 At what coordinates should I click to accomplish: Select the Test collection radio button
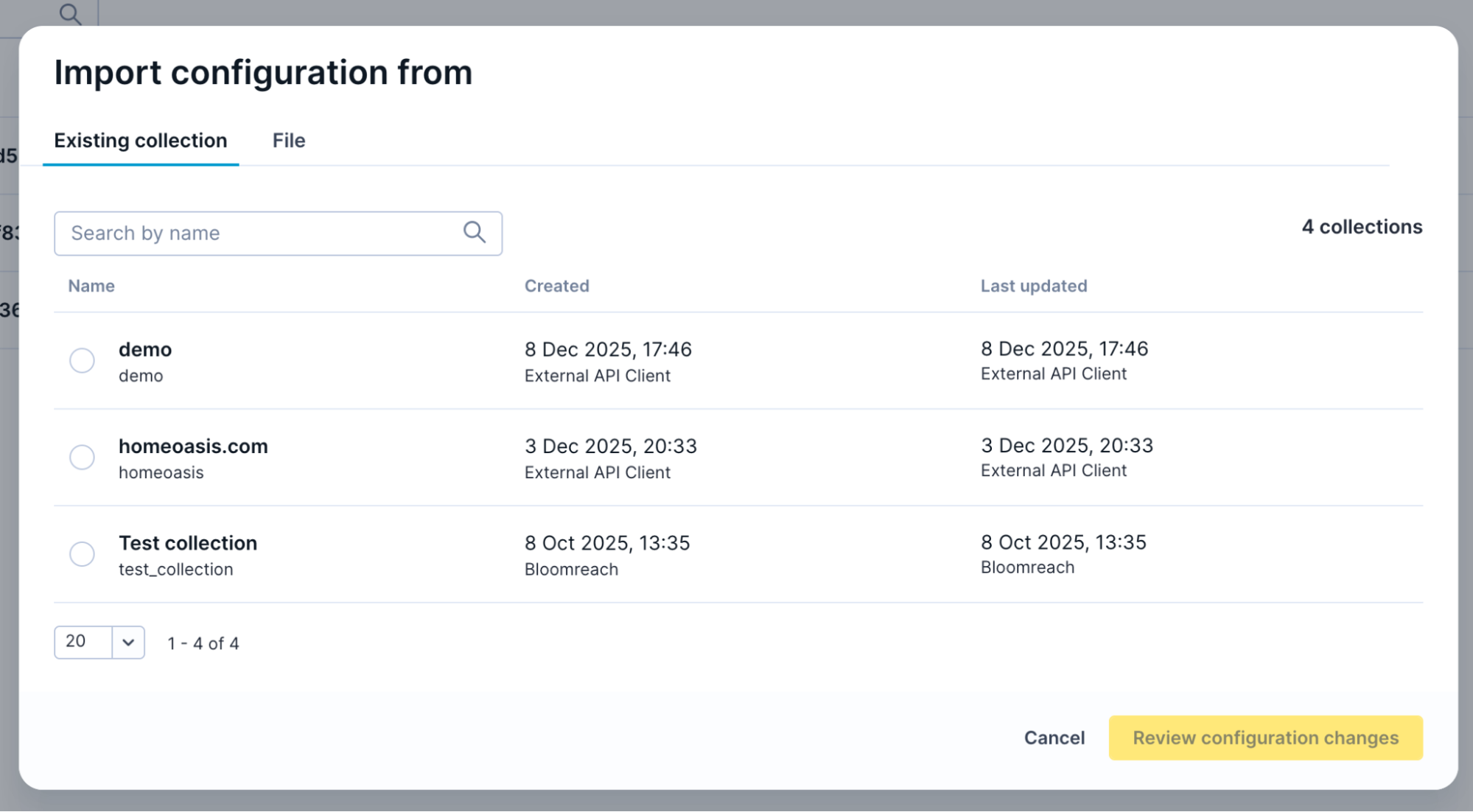[82, 554]
